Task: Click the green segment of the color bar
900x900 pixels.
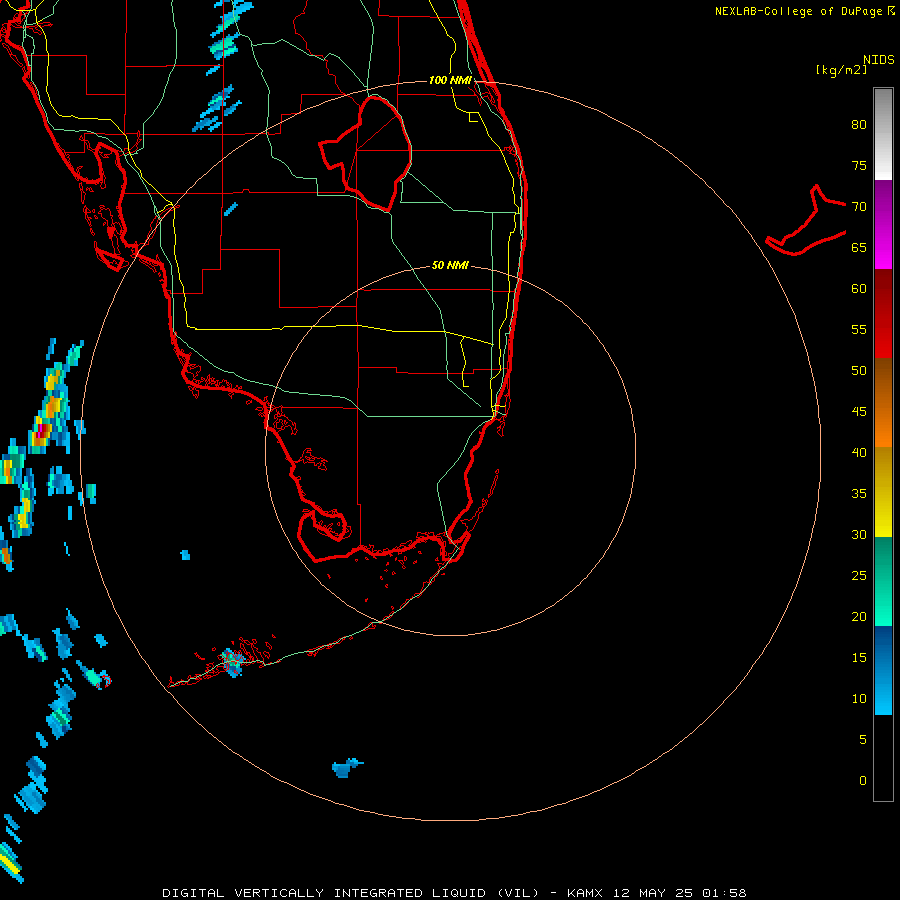Action: click(x=883, y=581)
